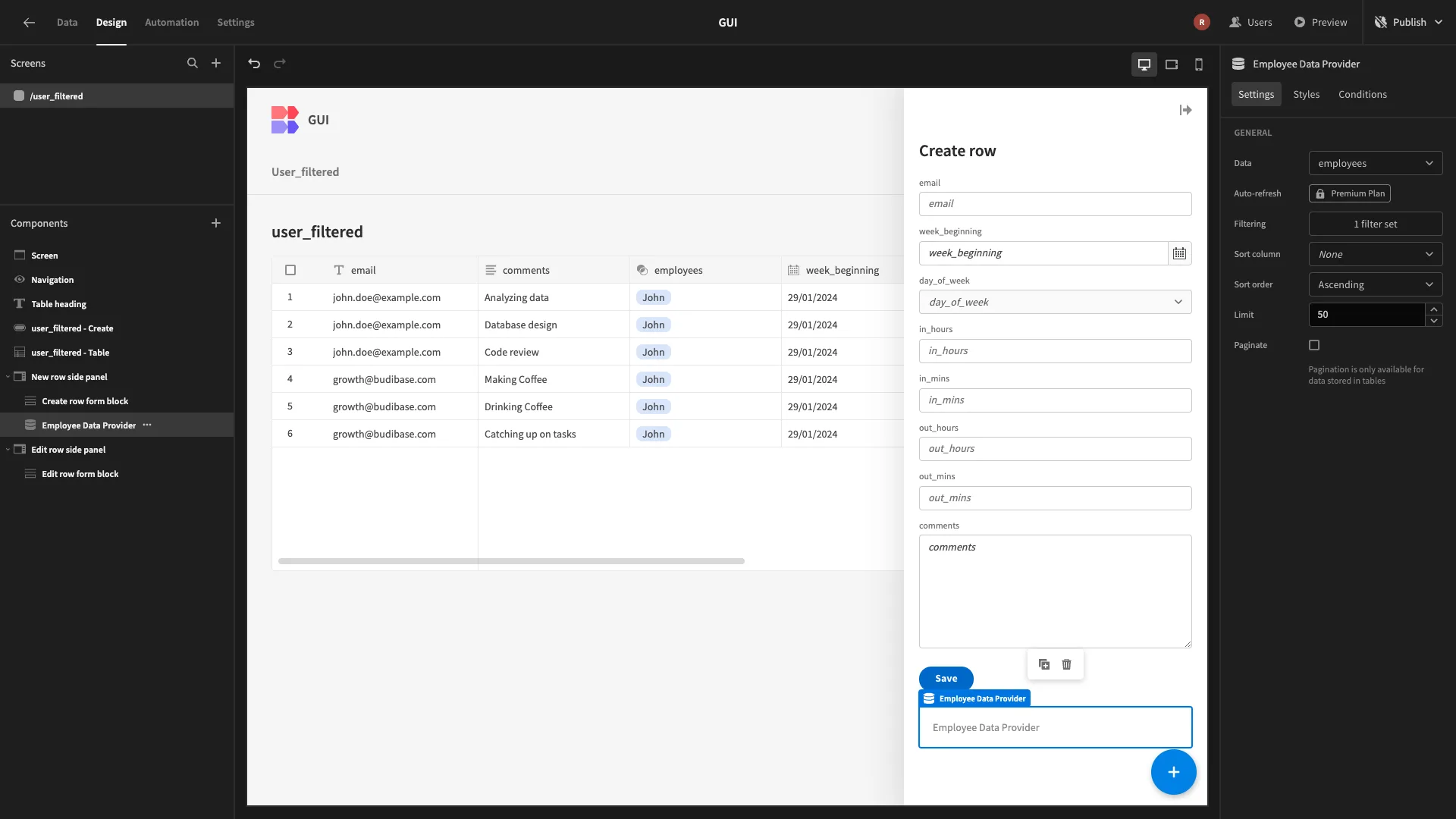The height and width of the screenshot is (819, 1456).
Task: Switch to the Styles tab
Action: [1307, 94]
